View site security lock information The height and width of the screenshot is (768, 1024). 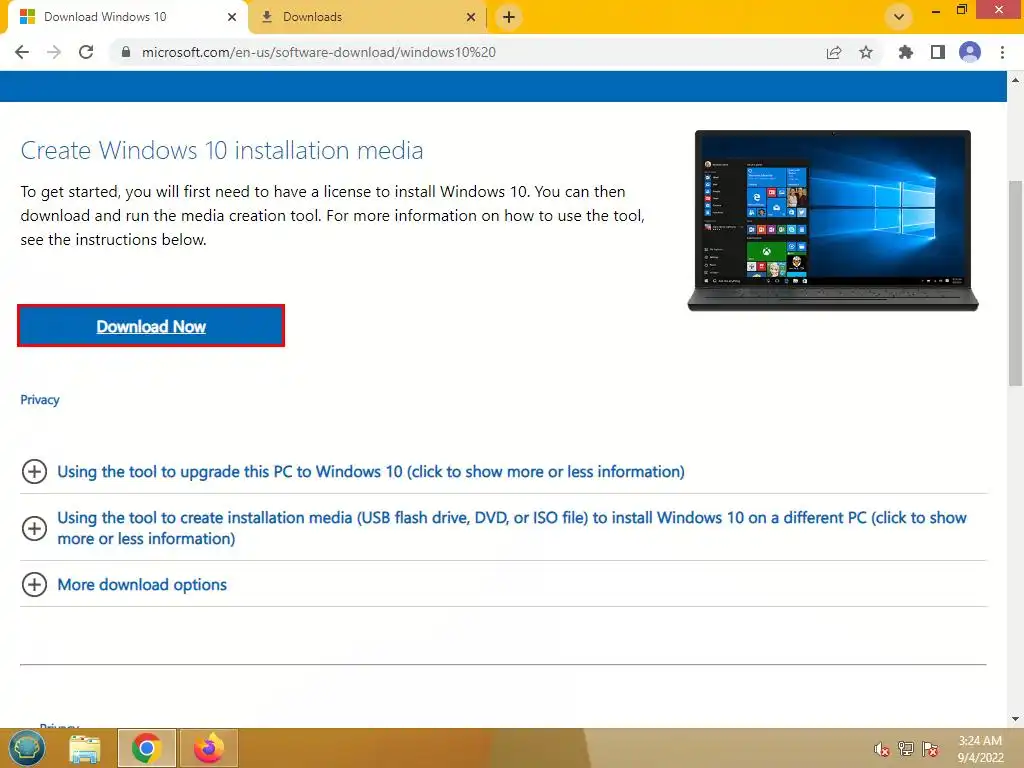click(126, 52)
